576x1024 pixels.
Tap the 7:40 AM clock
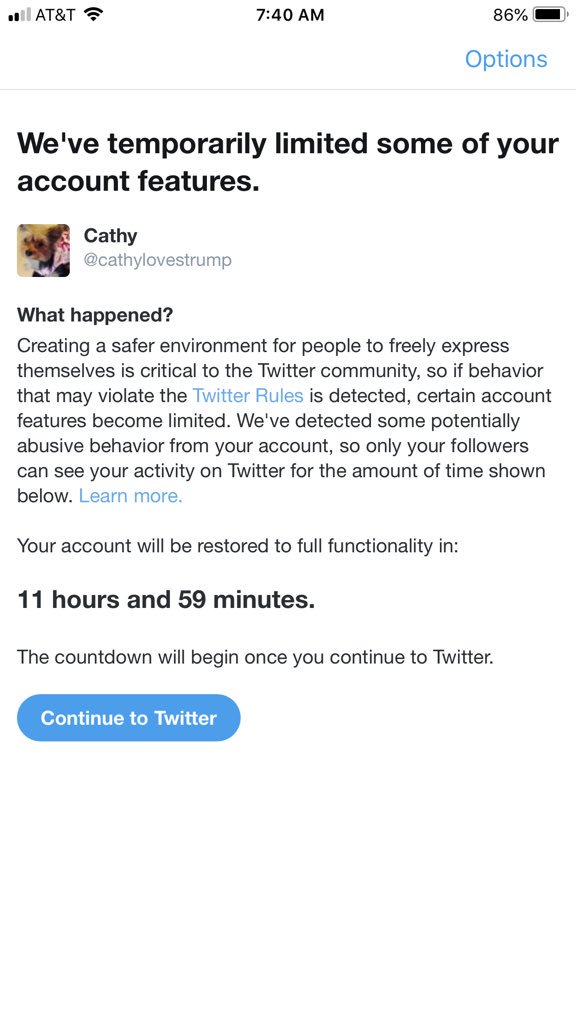[x=289, y=14]
